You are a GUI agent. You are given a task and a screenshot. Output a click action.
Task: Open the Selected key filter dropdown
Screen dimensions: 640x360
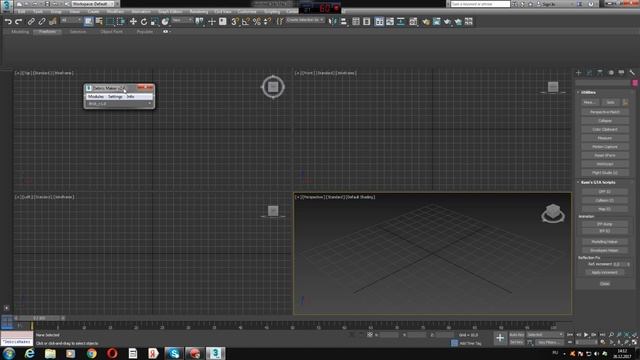coord(544,335)
